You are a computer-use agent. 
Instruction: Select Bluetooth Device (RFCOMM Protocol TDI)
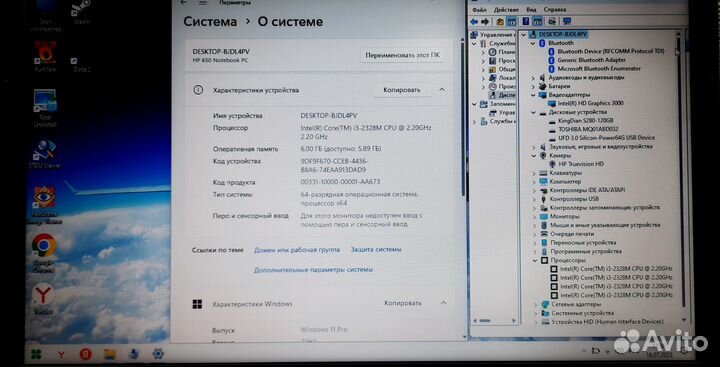pos(611,51)
